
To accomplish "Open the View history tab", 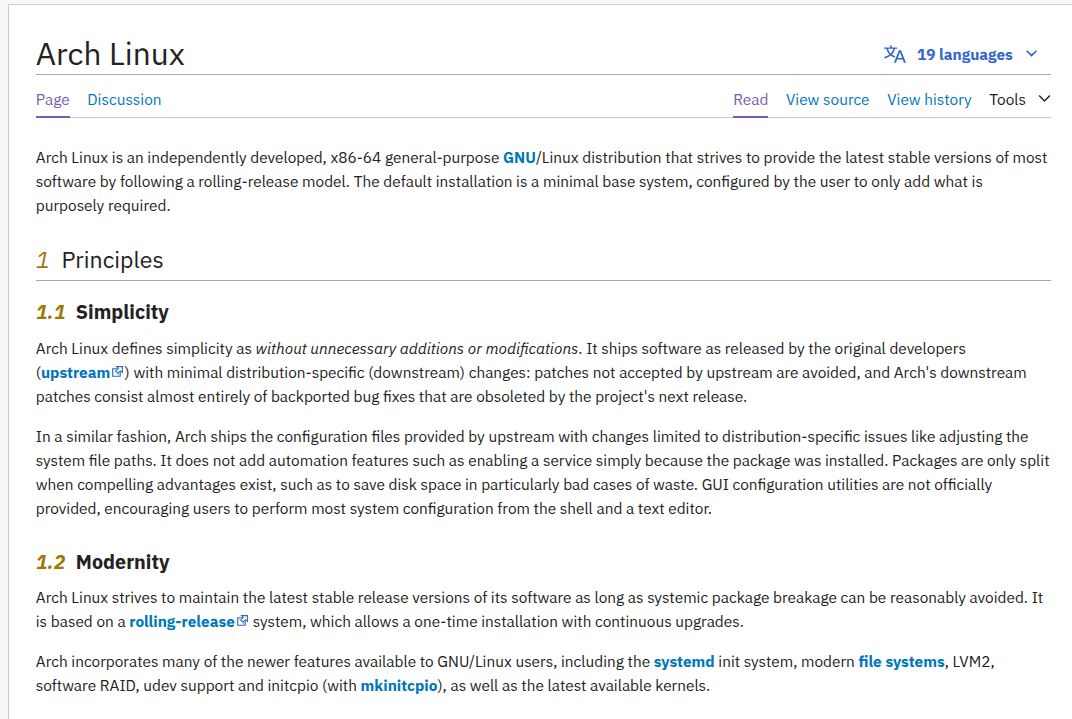I will pos(929,100).
